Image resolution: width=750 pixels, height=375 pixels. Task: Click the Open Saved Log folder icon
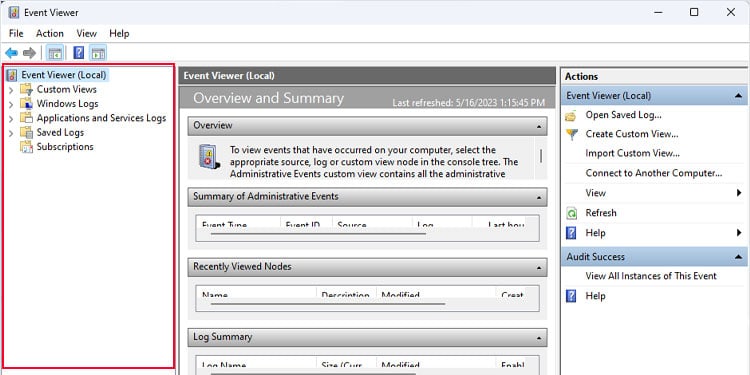[x=571, y=115]
